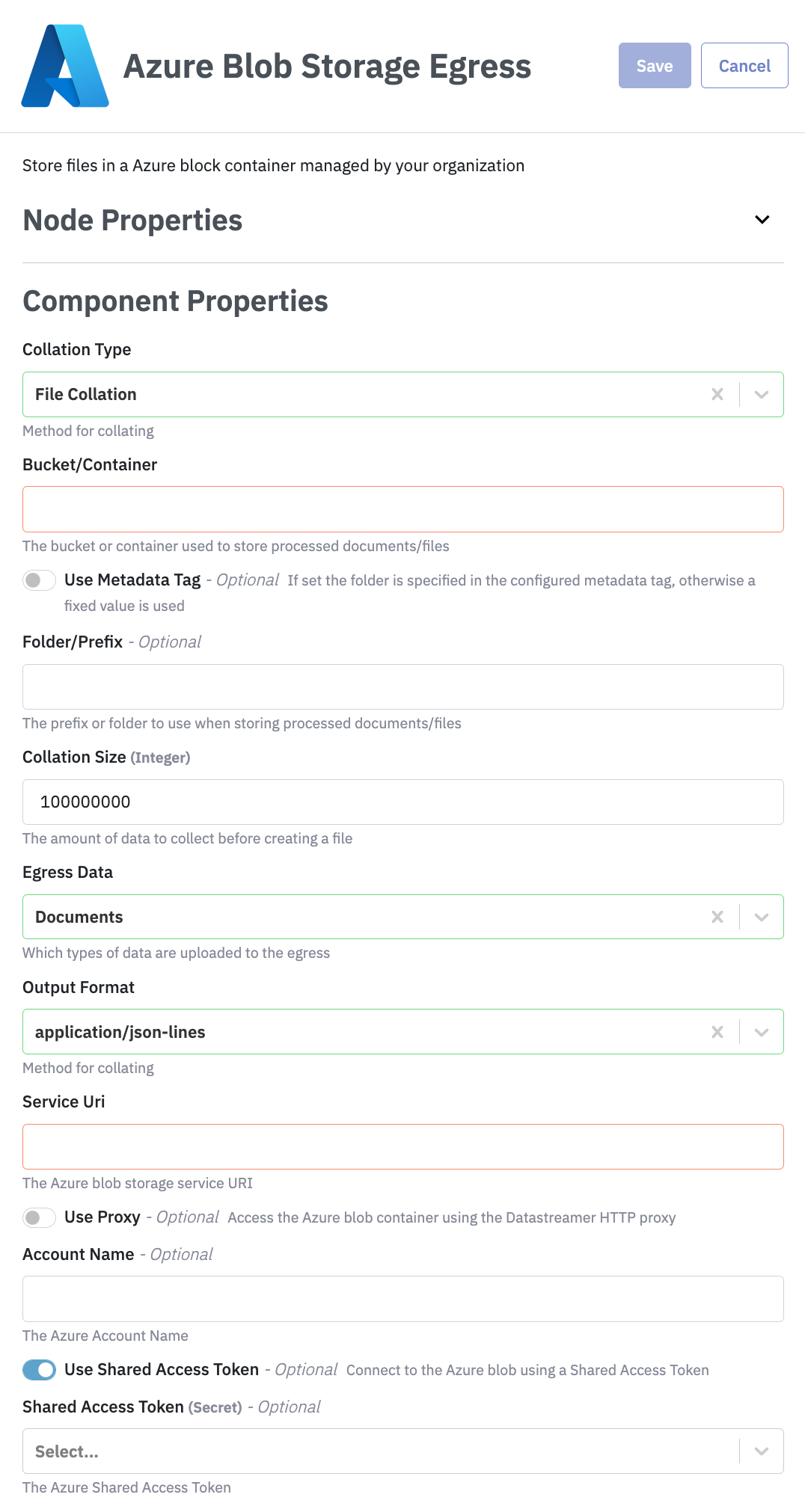Viewport: 805px width, 1512px height.
Task: Disable Use Shared Access Token toggle
Action: [x=39, y=1370]
